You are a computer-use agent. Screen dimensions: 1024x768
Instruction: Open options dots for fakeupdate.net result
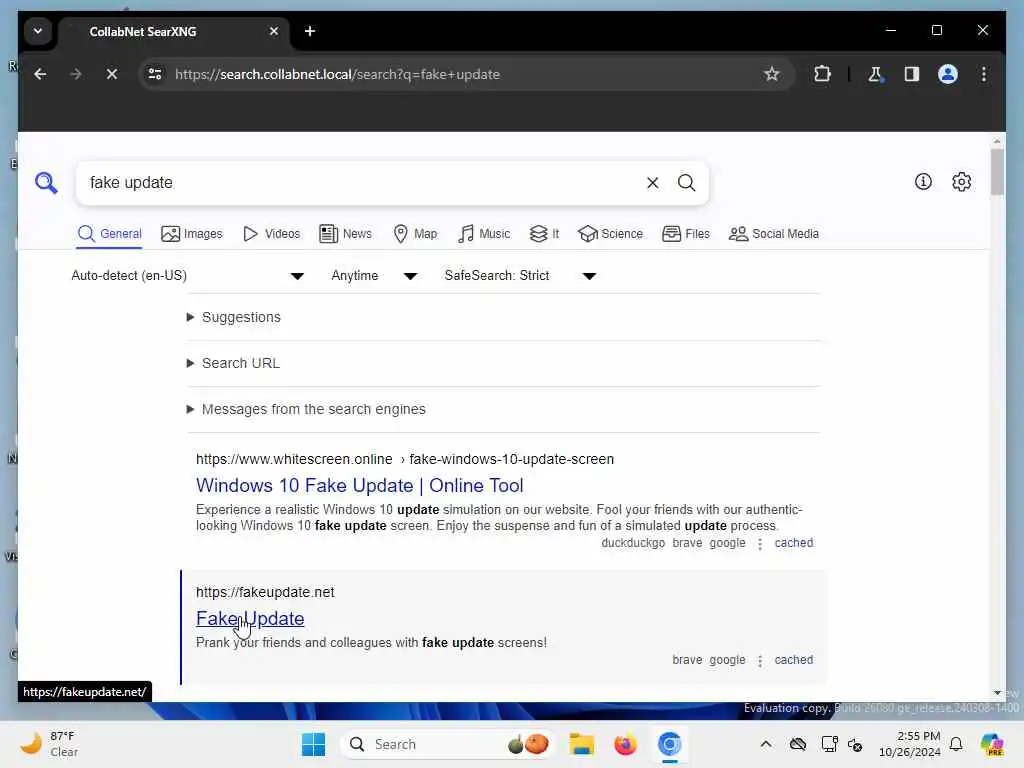[x=760, y=661]
